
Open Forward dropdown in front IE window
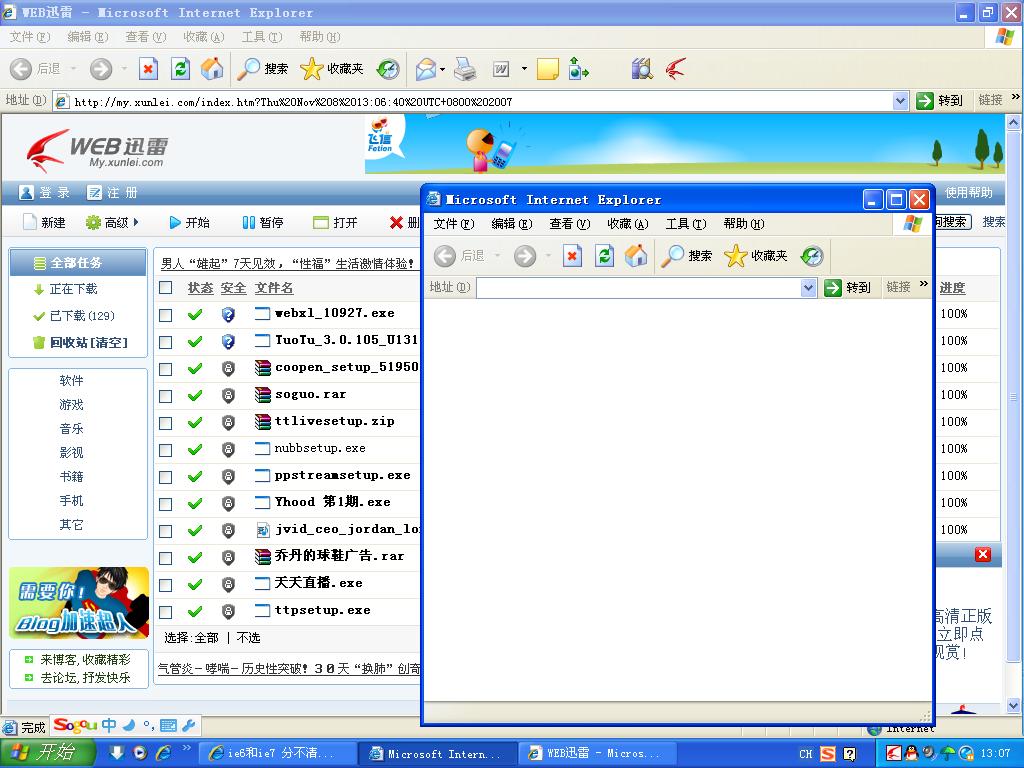[x=548, y=256]
